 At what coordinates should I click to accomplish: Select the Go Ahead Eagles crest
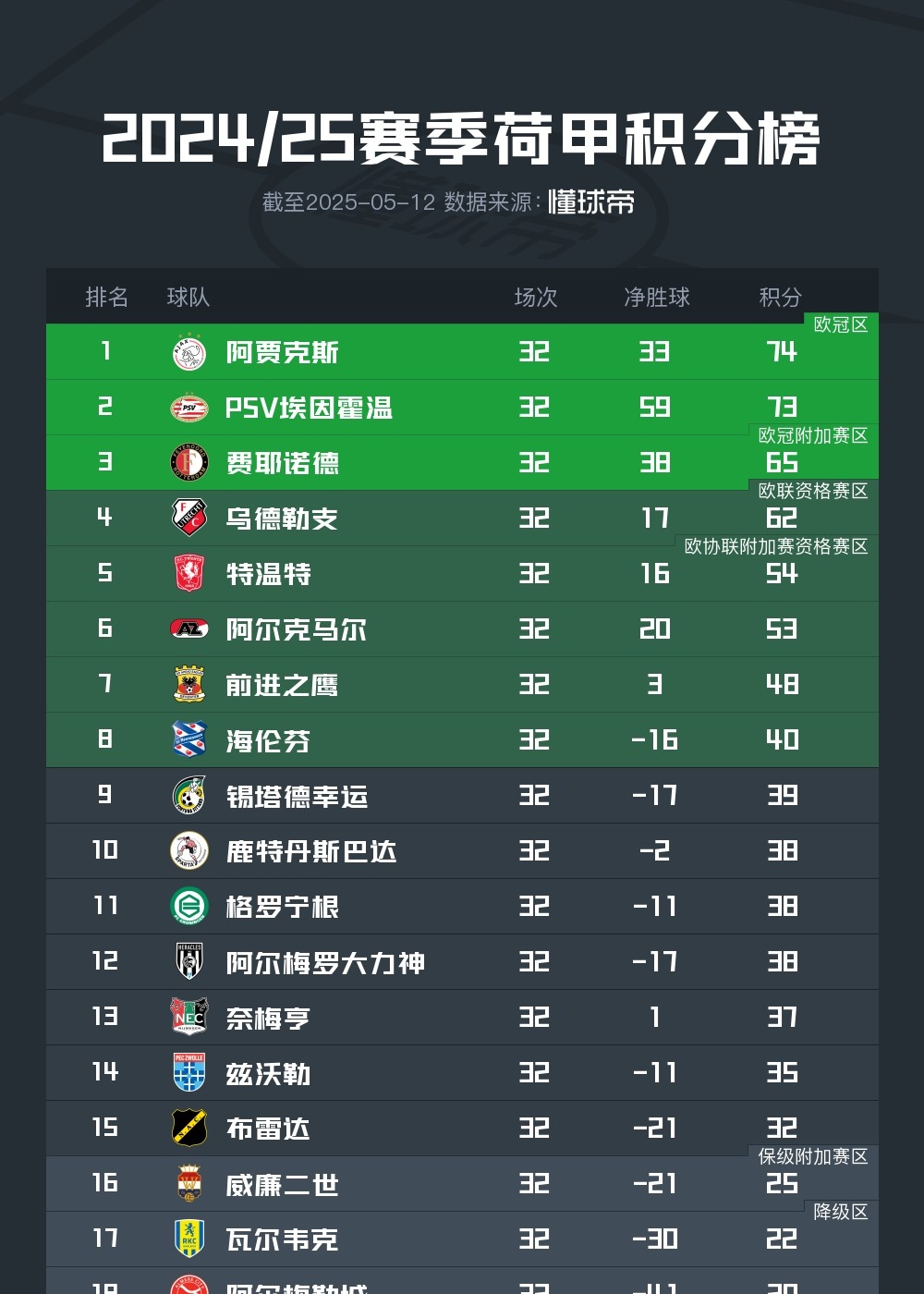189,685
